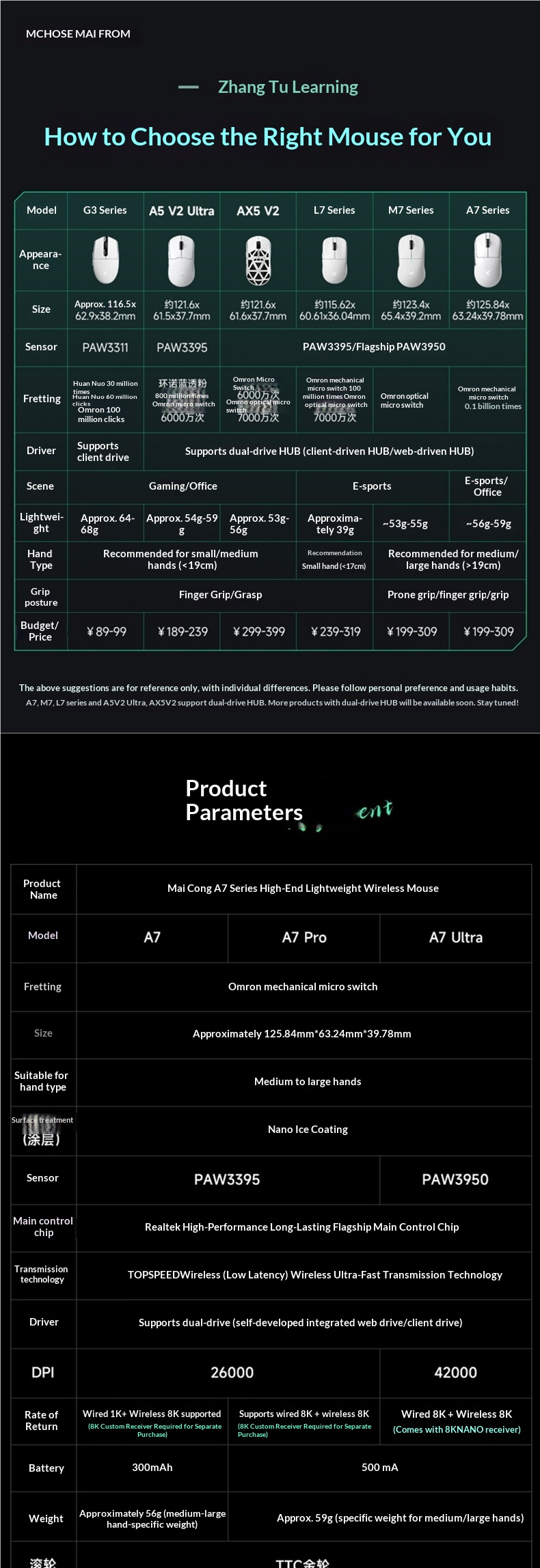Click the PAW3950 sensor value
The width and height of the screenshot is (540, 1568).
pyautogui.click(x=455, y=1179)
